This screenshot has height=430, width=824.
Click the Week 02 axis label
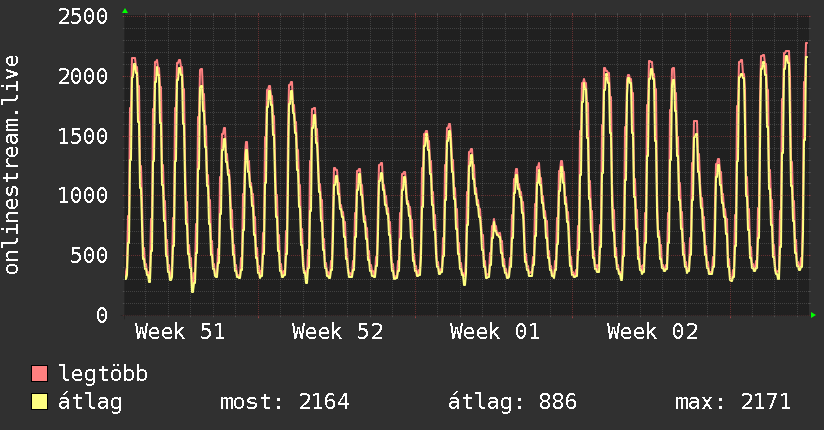pos(653,332)
